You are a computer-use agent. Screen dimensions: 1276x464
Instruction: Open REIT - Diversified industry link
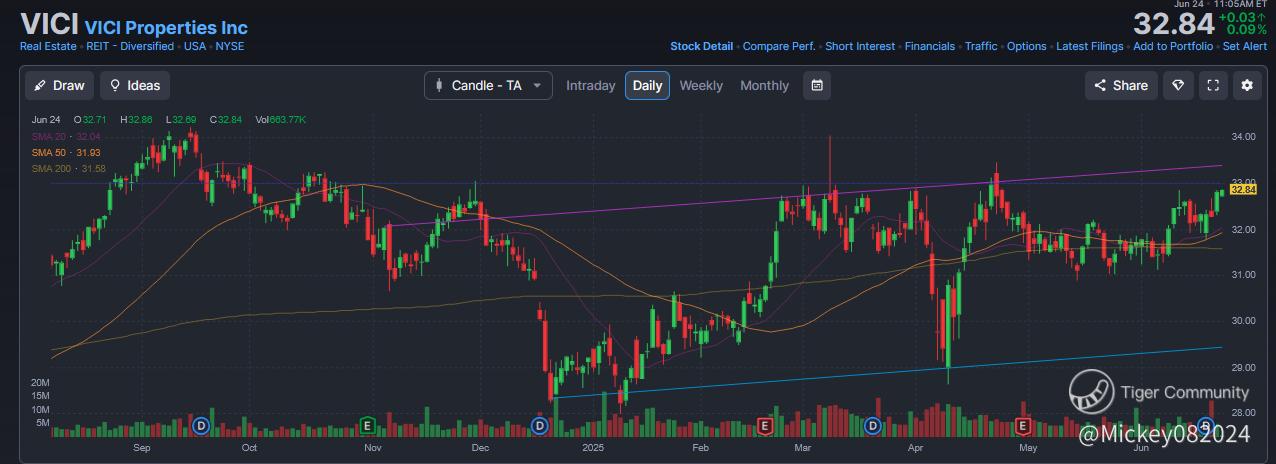pos(129,46)
